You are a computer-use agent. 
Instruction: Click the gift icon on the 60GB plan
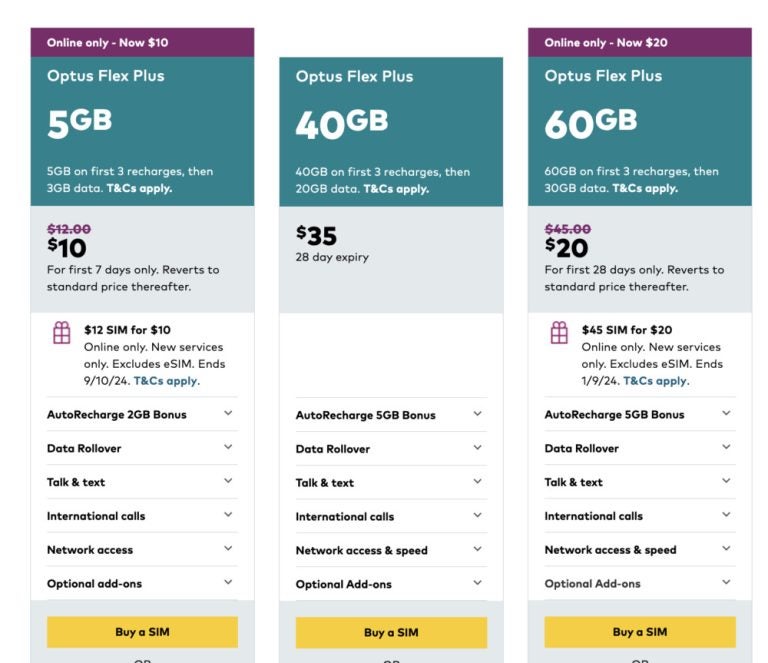coord(559,333)
